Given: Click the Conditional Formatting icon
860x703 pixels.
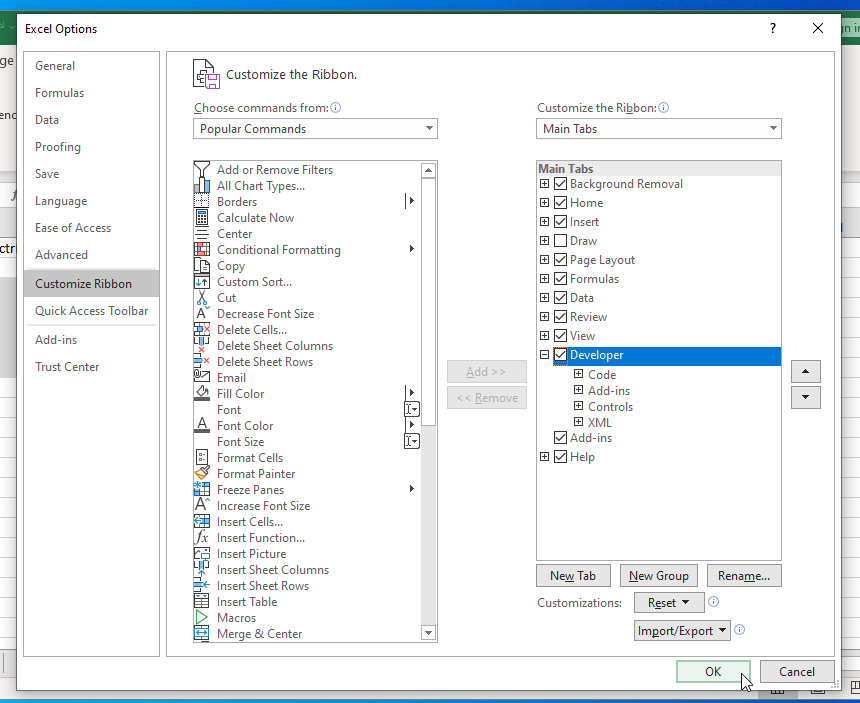Looking at the screenshot, I should [x=202, y=250].
